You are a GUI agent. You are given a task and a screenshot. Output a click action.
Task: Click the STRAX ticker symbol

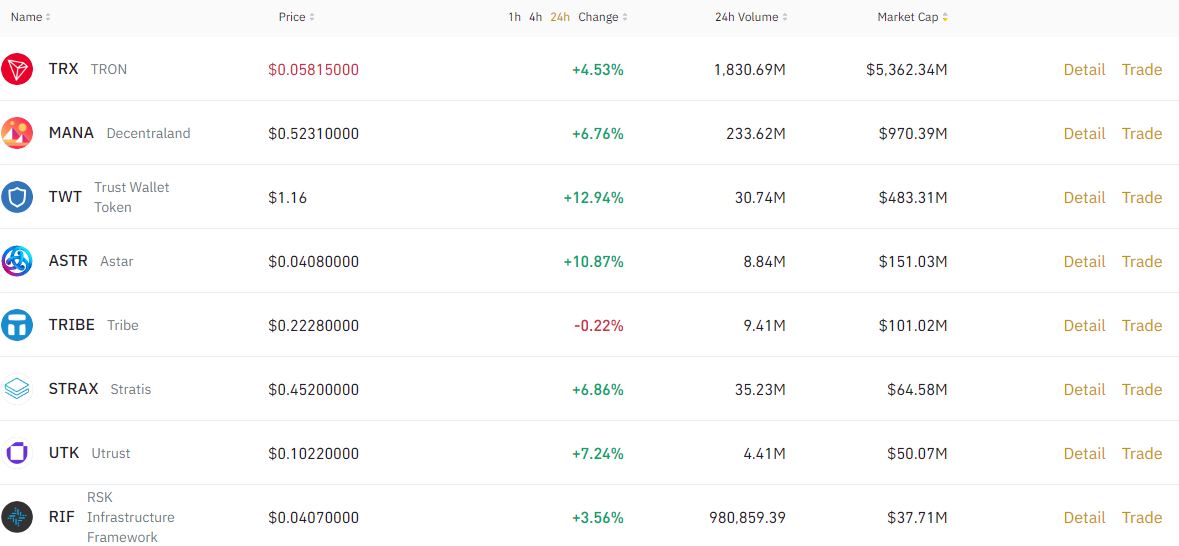pos(73,389)
